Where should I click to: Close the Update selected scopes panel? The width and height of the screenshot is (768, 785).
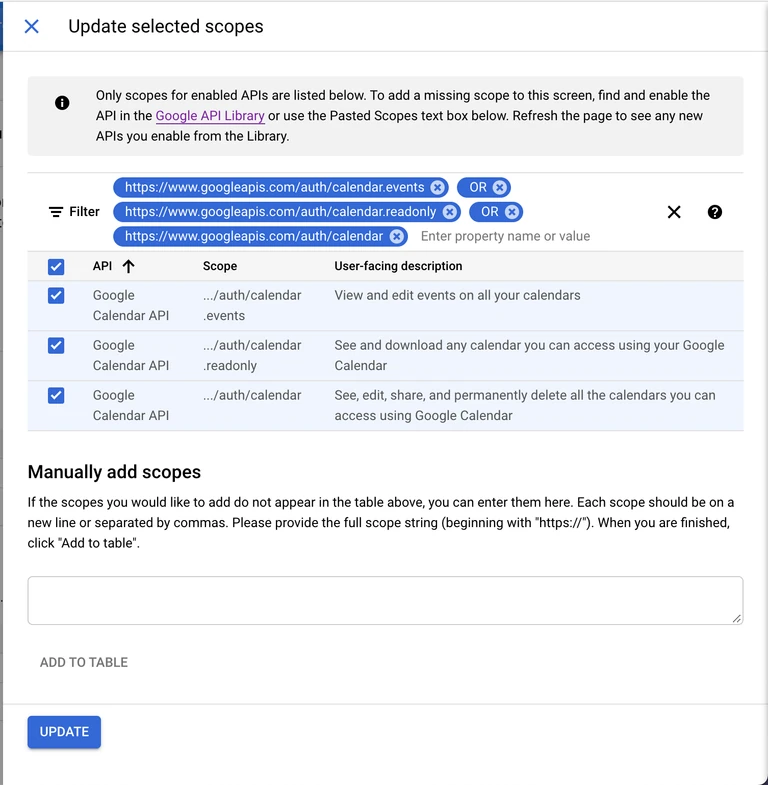(x=32, y=27)
